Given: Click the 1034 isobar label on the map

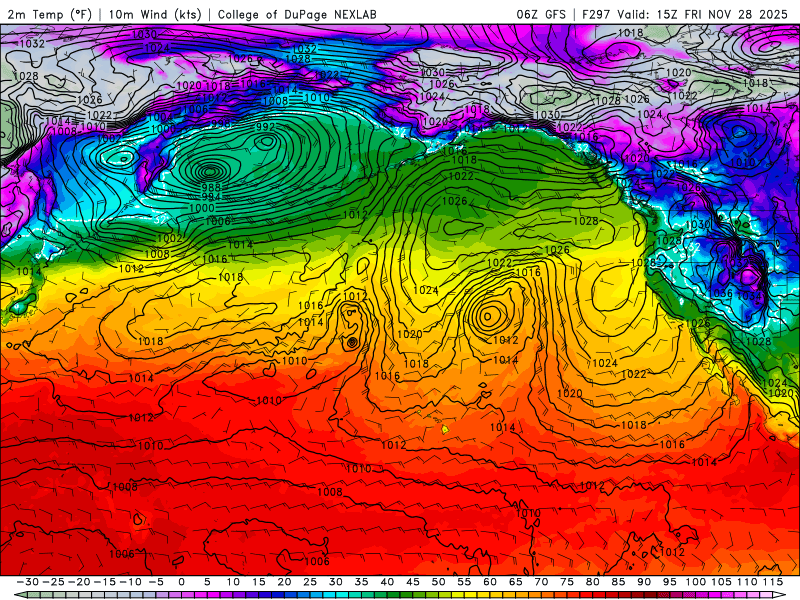Looking at the screenshot, I should coord(749,296).
